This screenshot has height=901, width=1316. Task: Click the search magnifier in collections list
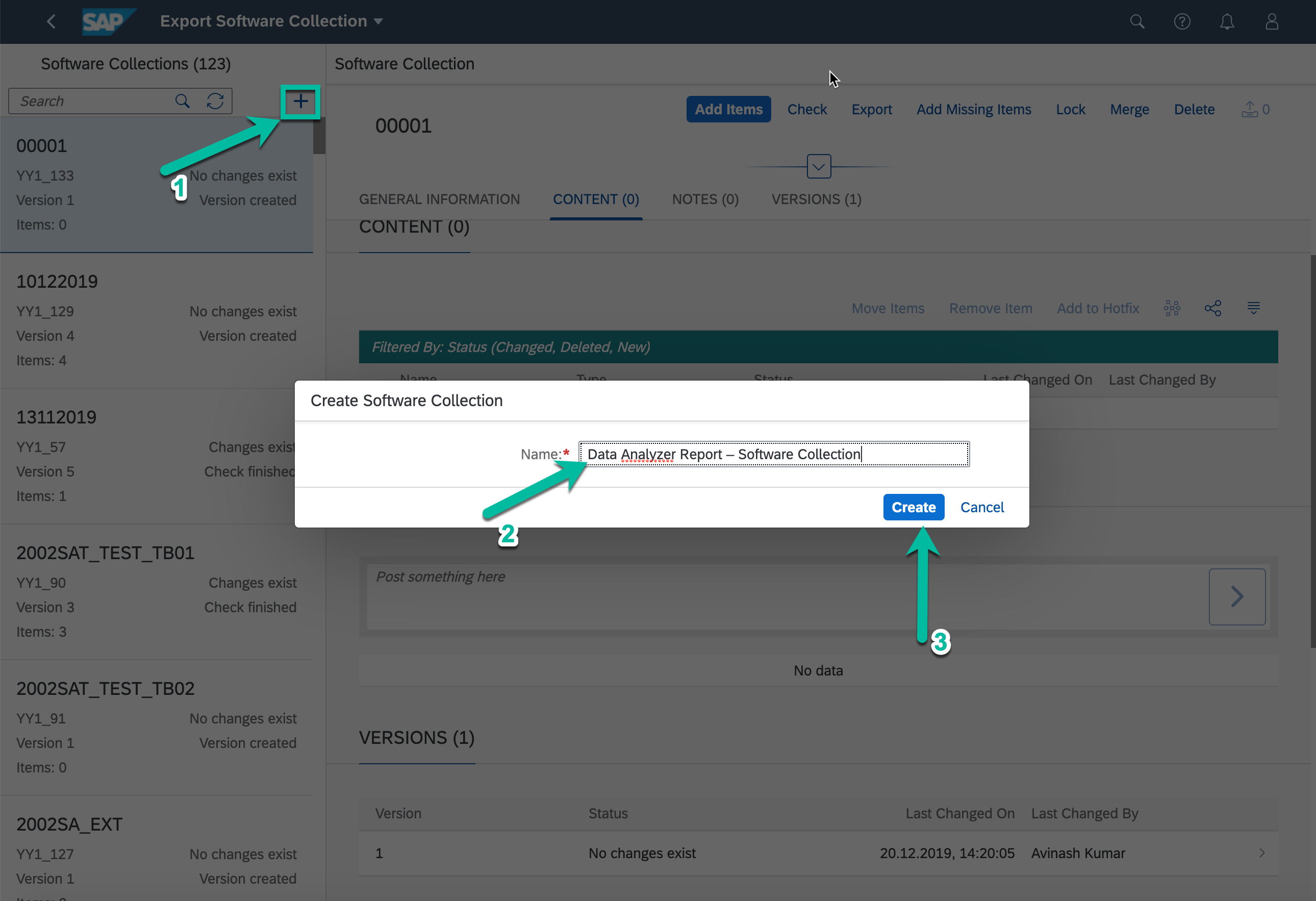coord(182,102)
